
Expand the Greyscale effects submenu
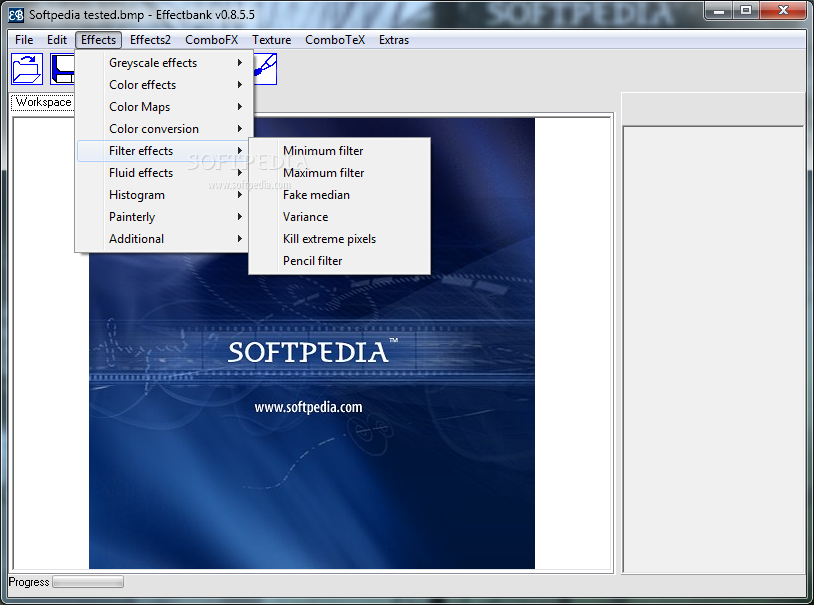164,63
